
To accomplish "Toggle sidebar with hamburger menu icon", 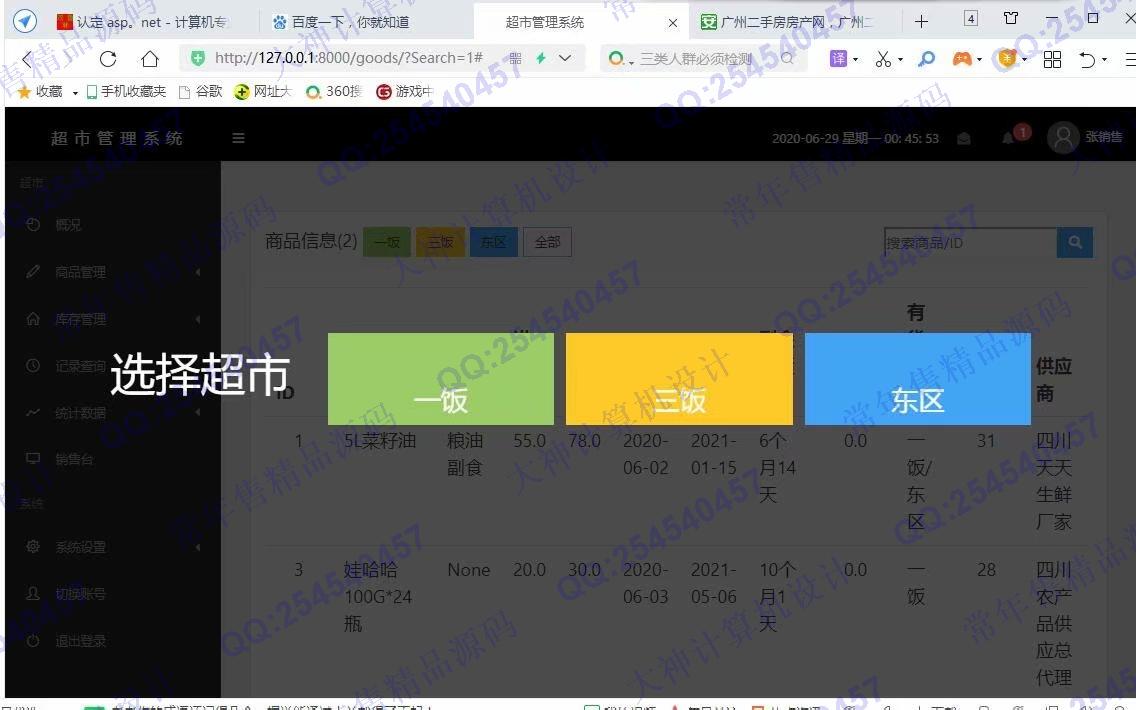I will point(238,138).
